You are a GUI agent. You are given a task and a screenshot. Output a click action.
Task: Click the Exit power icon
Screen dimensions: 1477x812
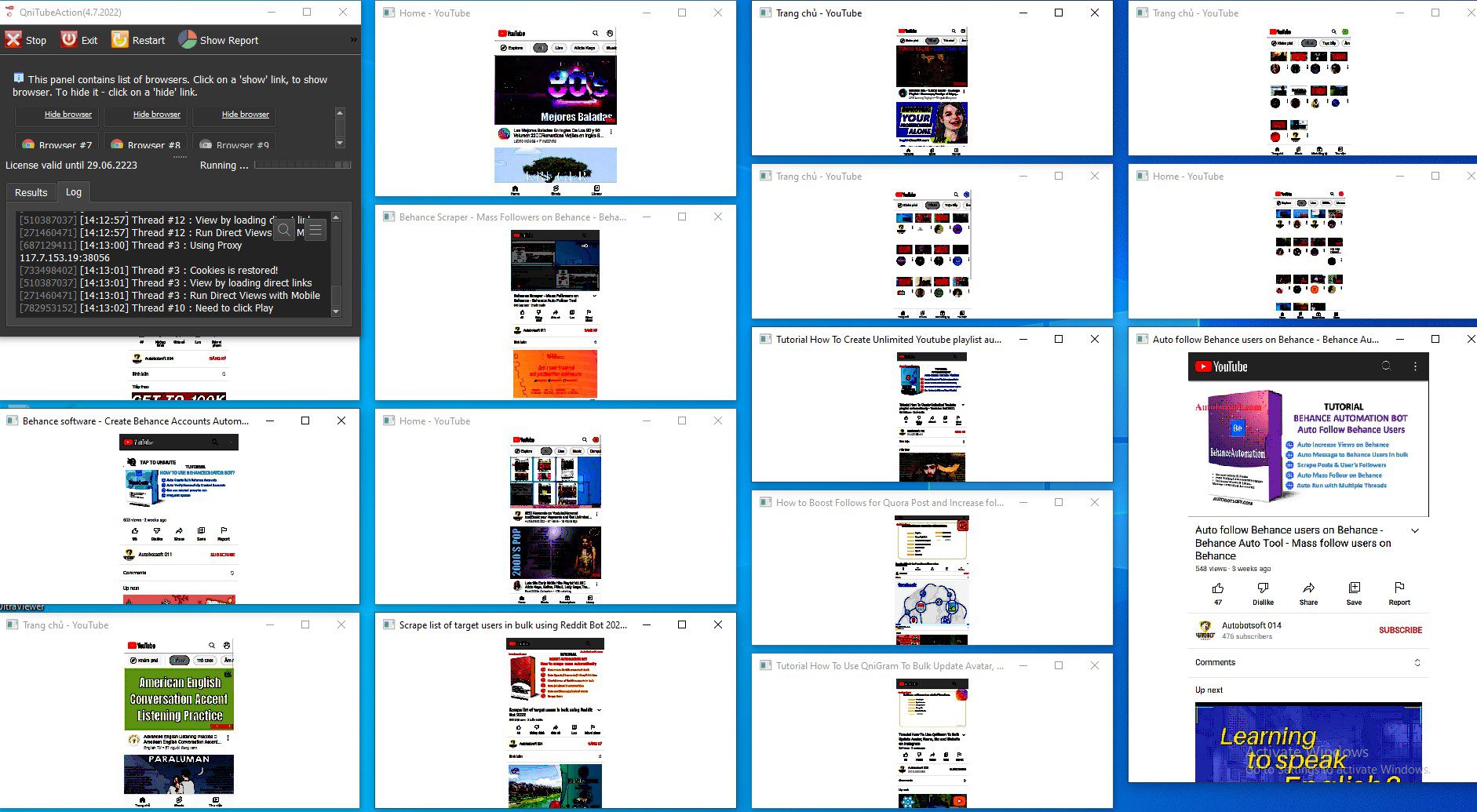(x=69, y=39)
